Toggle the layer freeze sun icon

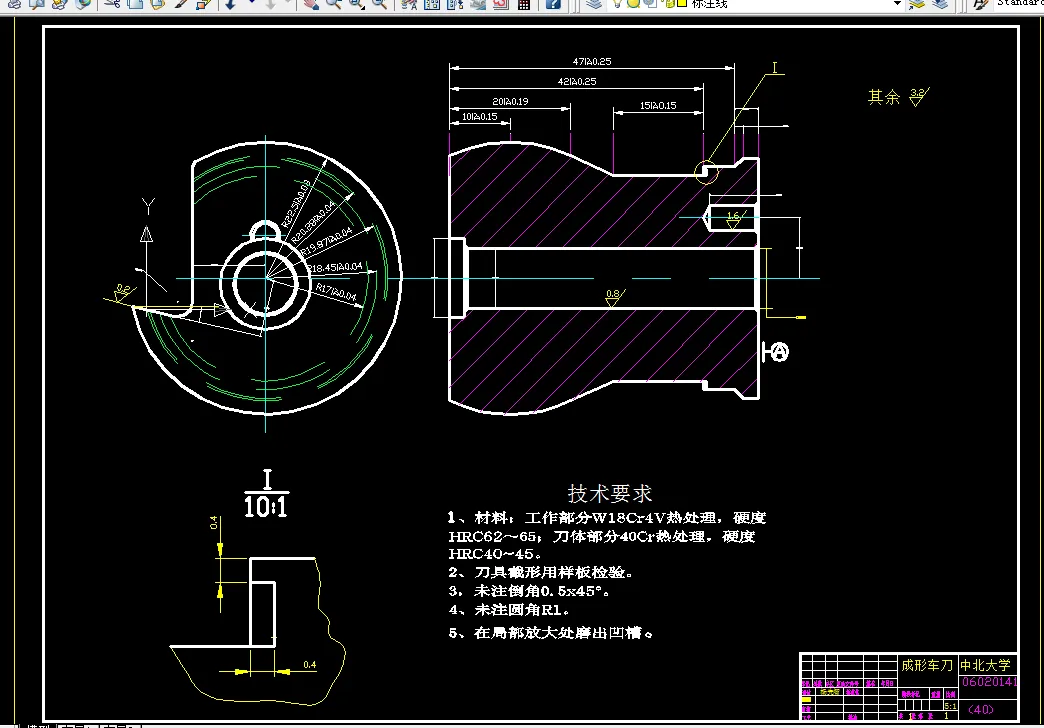click(633, 3)
